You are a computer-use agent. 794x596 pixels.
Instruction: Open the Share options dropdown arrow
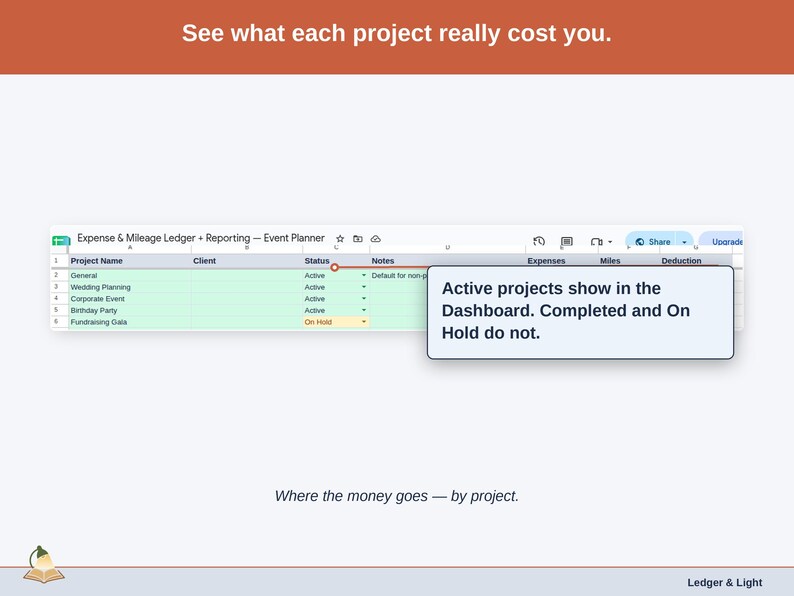[684, 242]
